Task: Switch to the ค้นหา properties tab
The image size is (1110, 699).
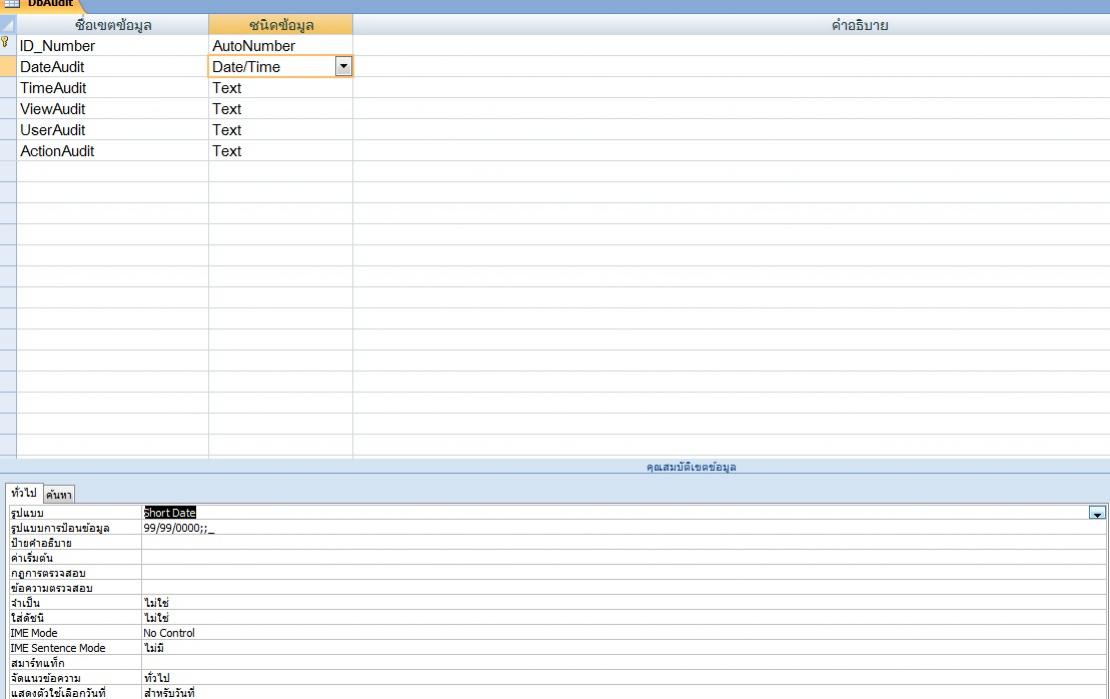Action: click(59, 494)
